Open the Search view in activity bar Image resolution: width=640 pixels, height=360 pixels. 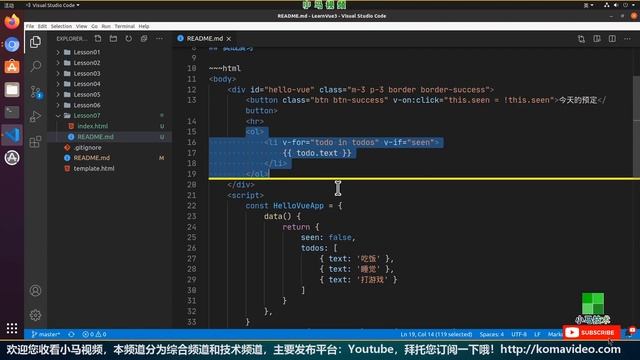tap(36, 66)
